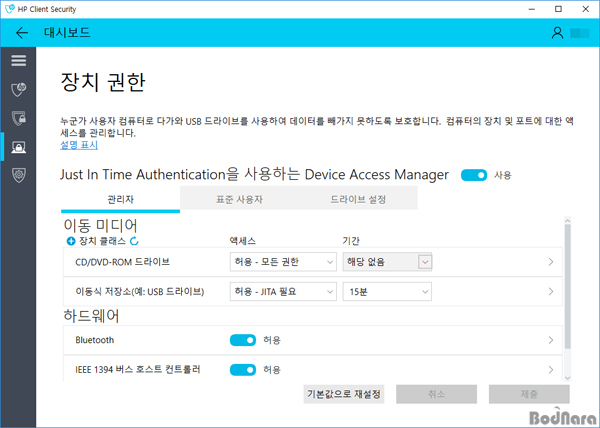600x428 pixels.
Task: Open the HP shield sidebar icon
Action: (18, 90)
